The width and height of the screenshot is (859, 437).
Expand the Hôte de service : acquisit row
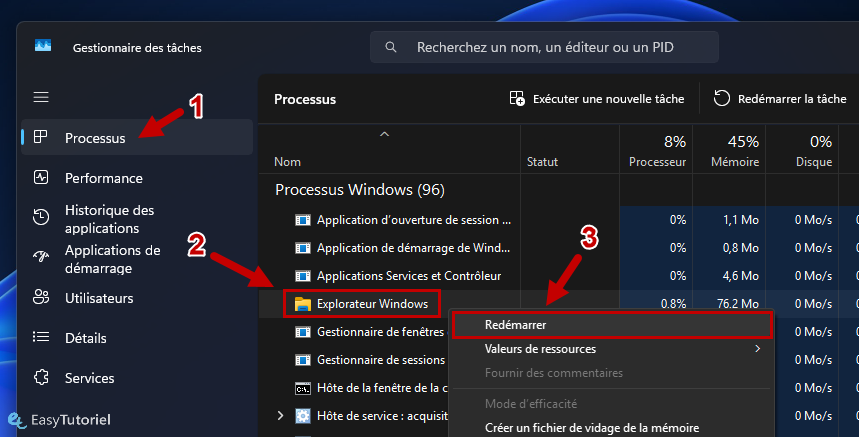280,416
